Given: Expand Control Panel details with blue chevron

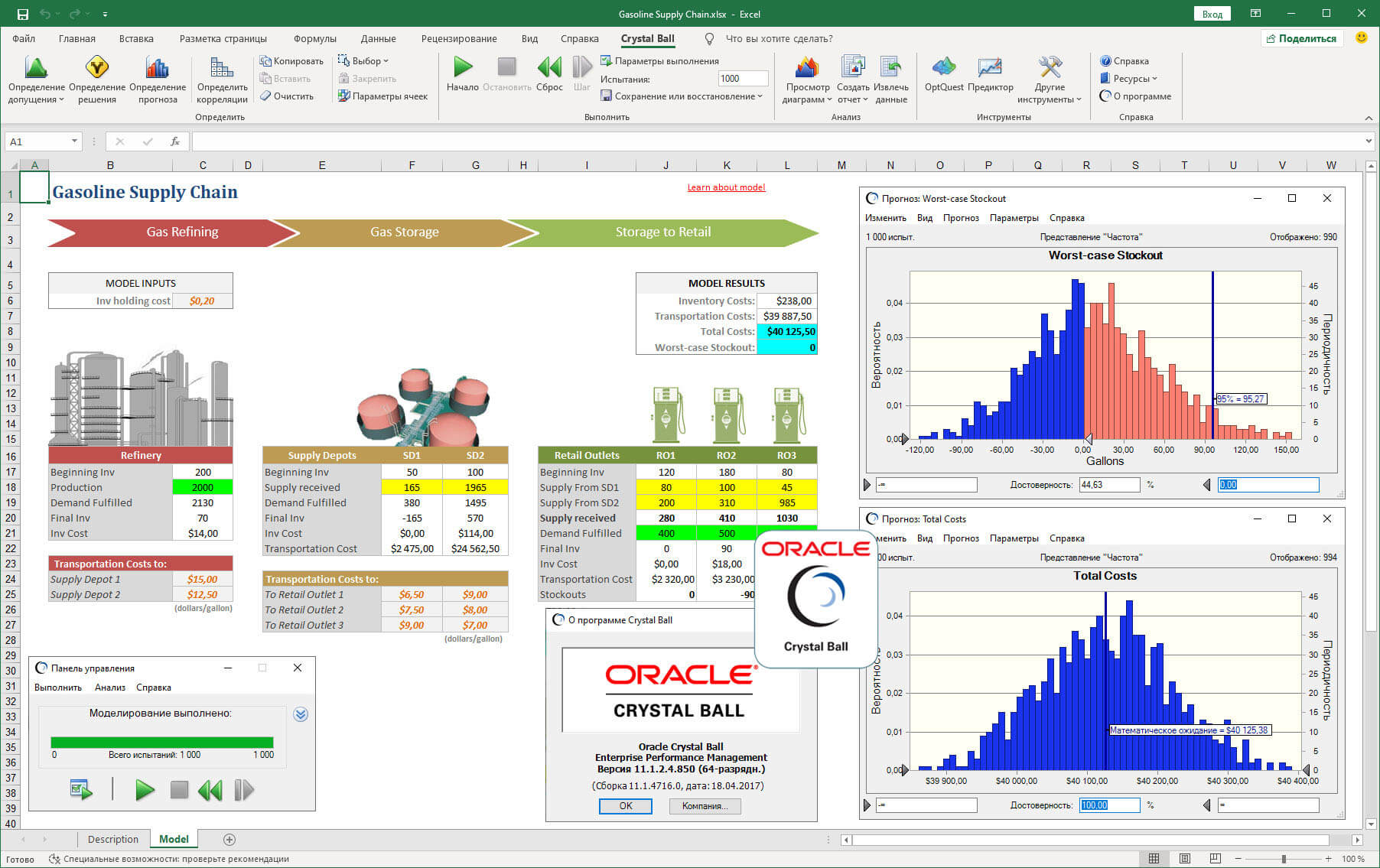Looking at the screenshot, I should click(x=301, y=714).
